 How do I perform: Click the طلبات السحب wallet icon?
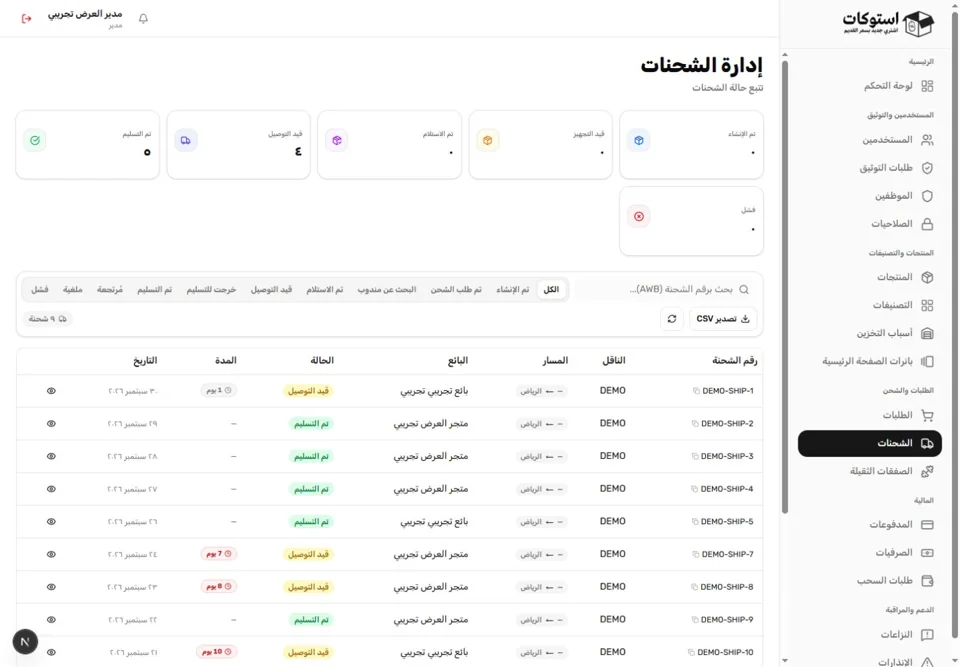(x=927, y=581)
